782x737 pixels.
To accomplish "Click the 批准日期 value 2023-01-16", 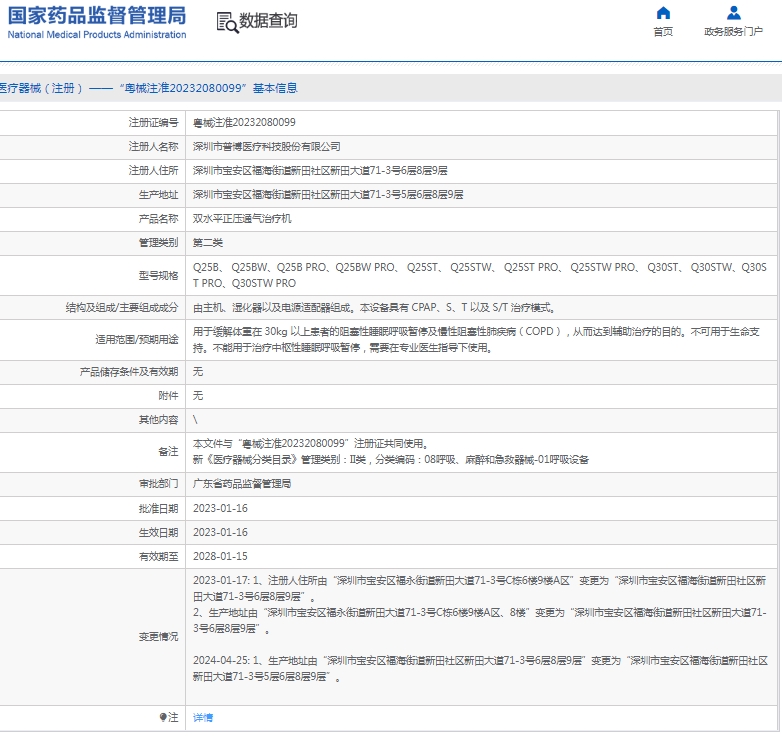I will (220, 508).
